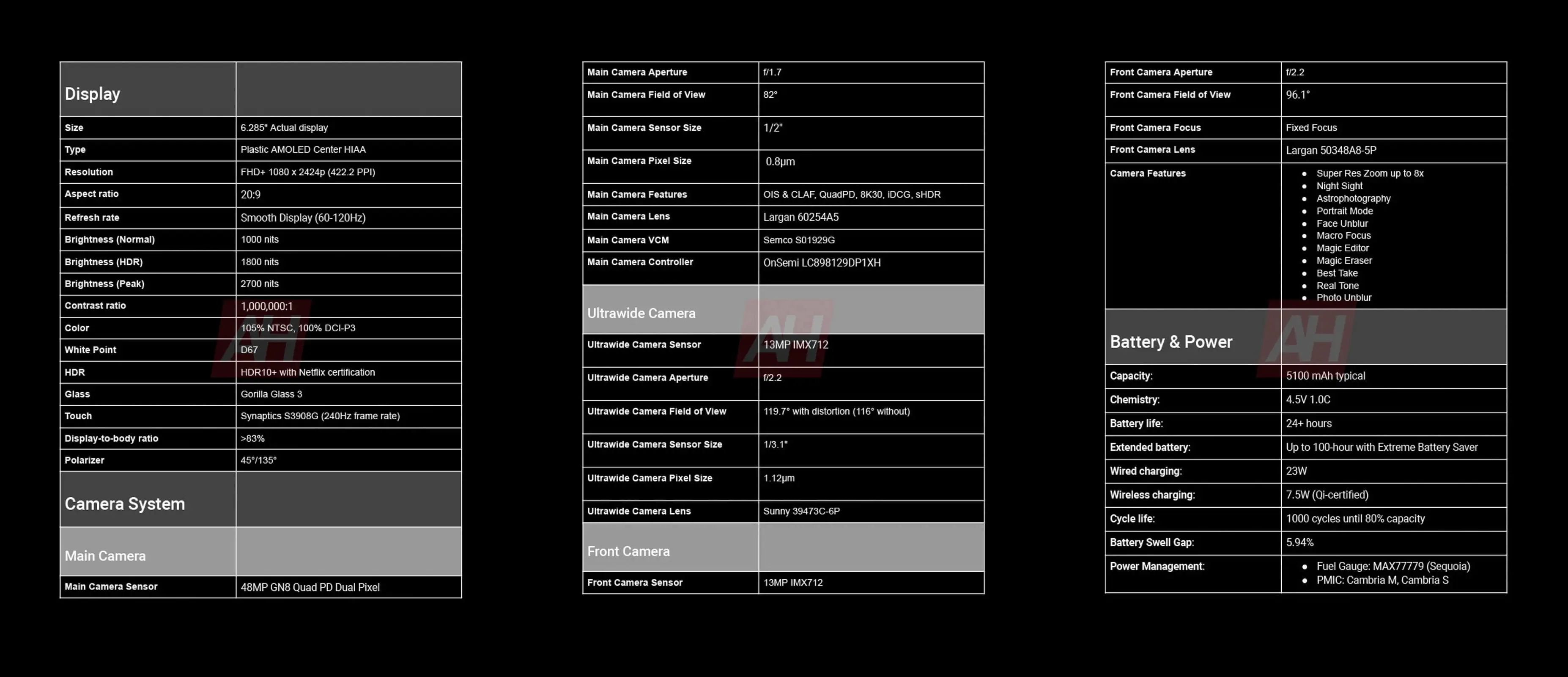The image size is (1568, 677).
Task: Select the 'Magic Eraser' camera feature
Action: point(1345,261)
